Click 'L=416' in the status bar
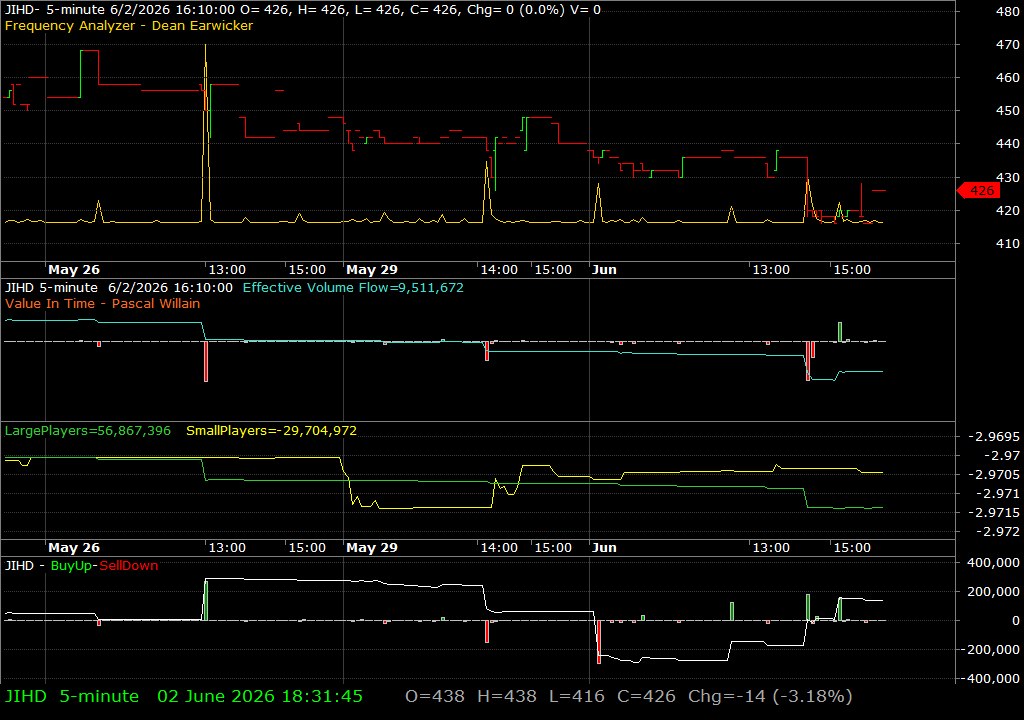 (577, 696)
